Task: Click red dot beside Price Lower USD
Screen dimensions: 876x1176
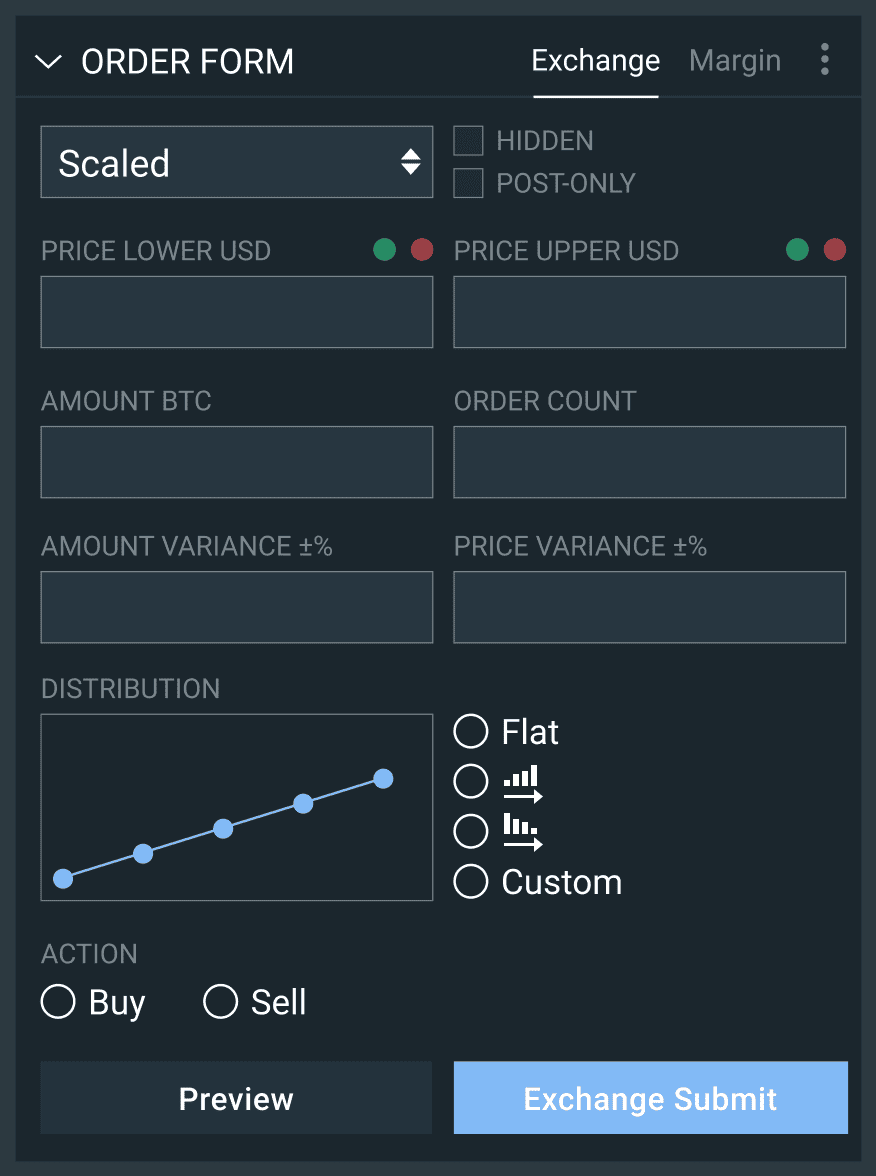Action: coord(422,249)
